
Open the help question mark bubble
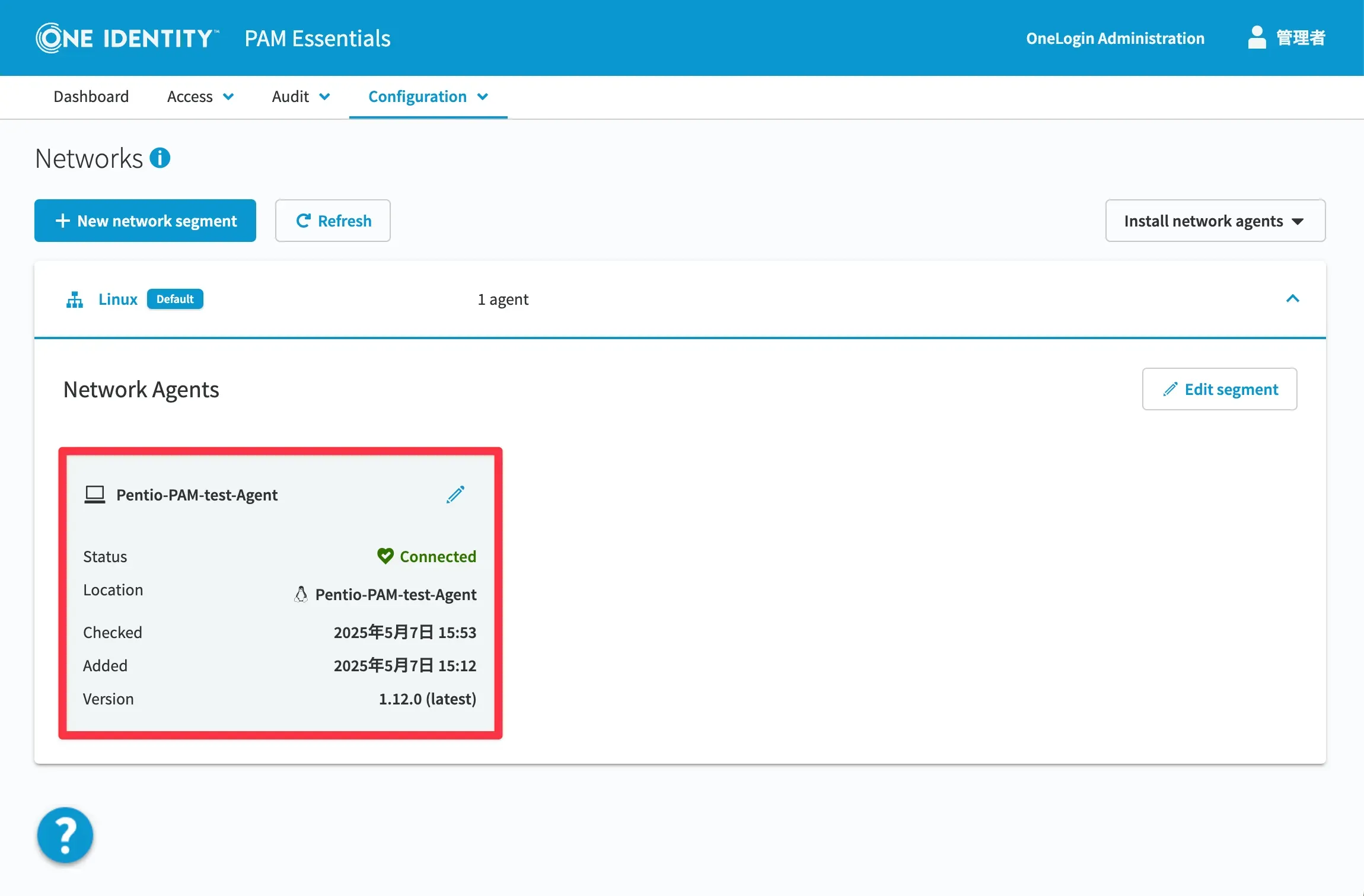[x=65, y=835]
